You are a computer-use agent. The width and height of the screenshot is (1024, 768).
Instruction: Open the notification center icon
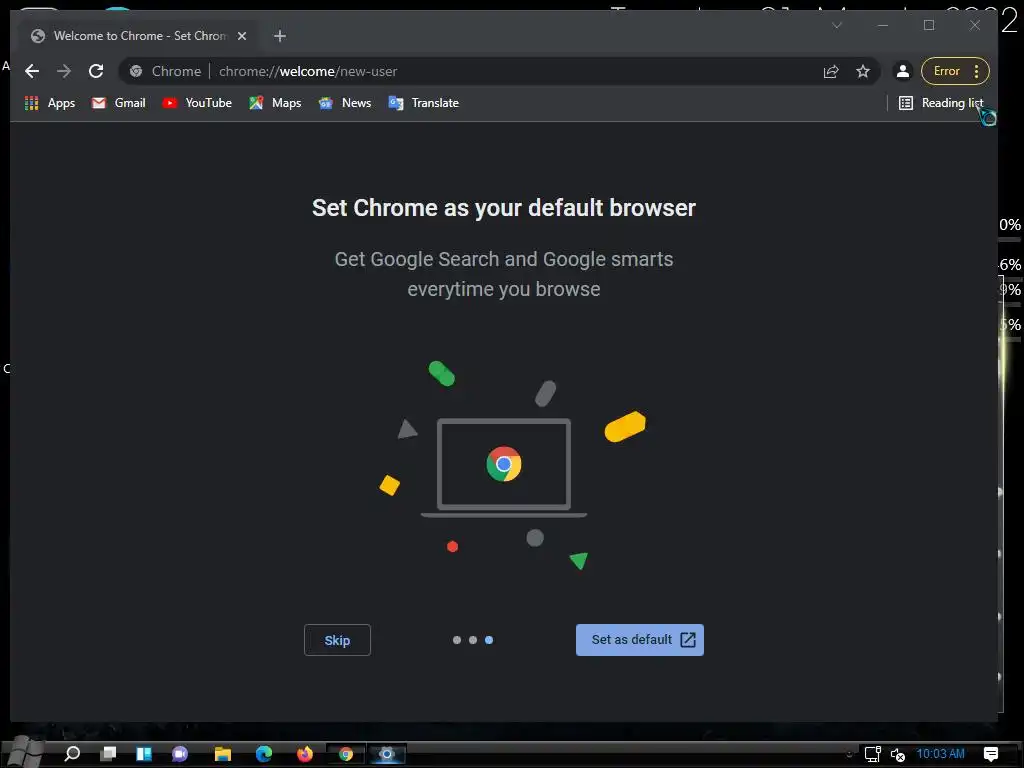pyautogui.click(x=991, y=754)
